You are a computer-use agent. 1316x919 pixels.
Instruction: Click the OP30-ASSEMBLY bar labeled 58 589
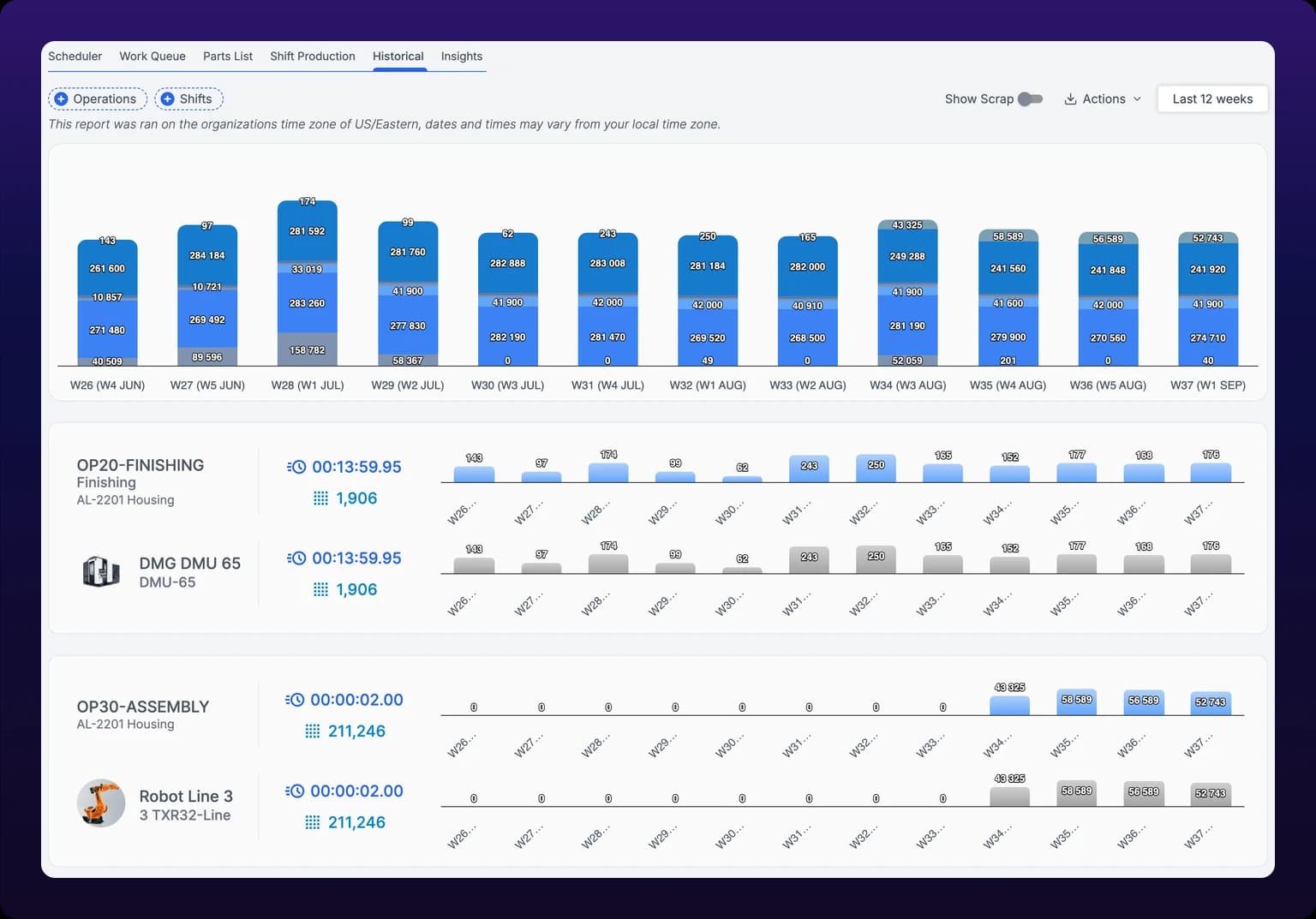click(x=1077, y=701)
